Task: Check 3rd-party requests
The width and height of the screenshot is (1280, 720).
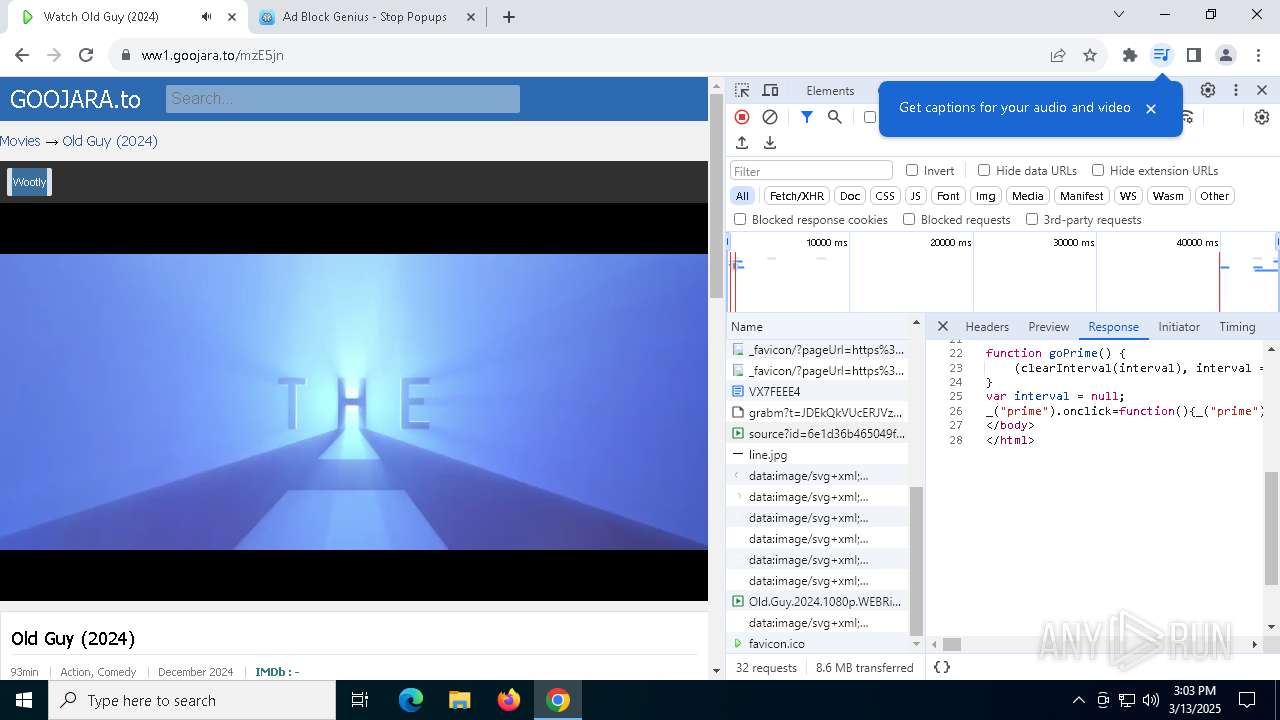Action: click(x=1032, y=219)
